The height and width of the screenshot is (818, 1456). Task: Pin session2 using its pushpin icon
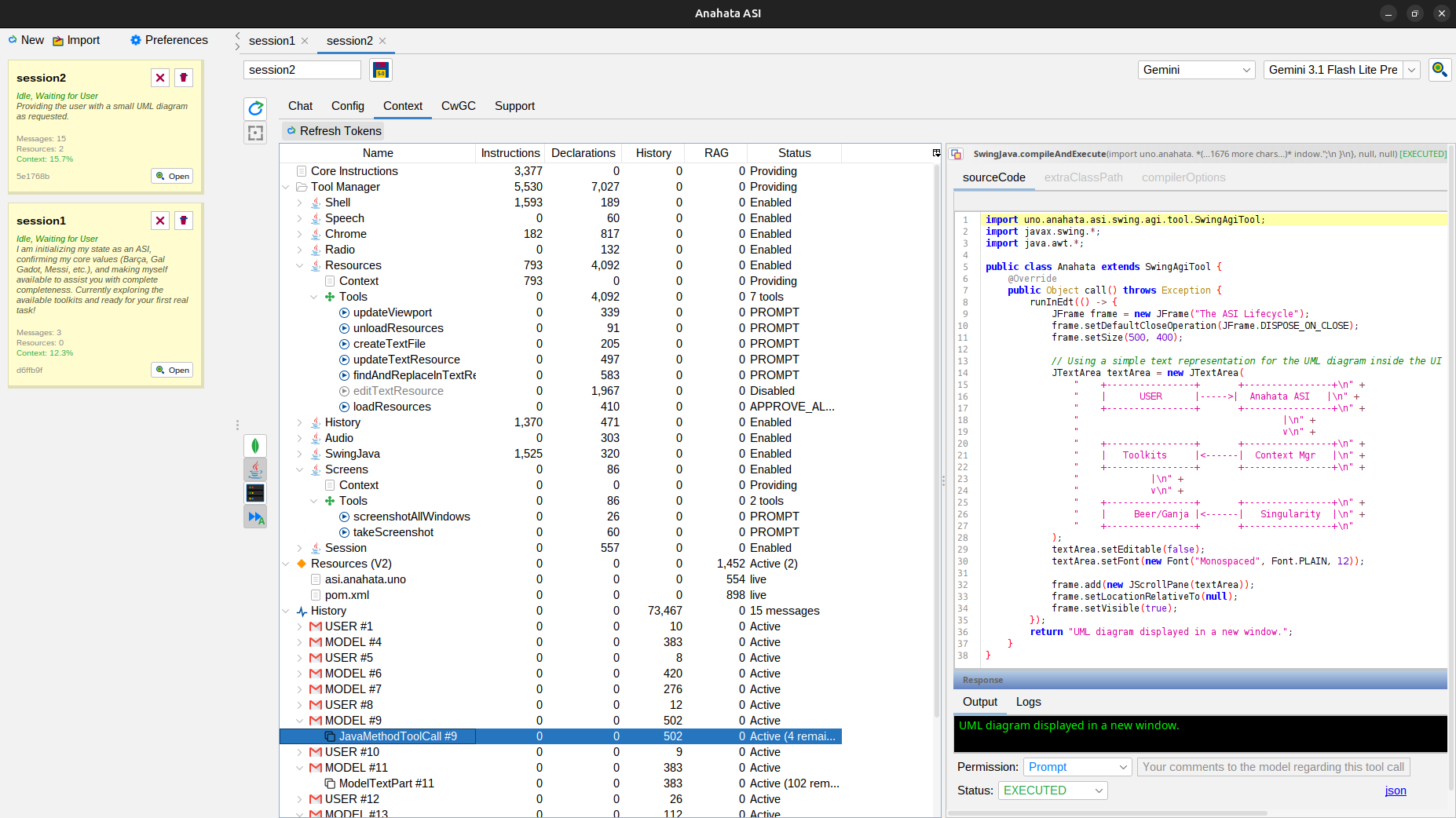tap(183, 78)
